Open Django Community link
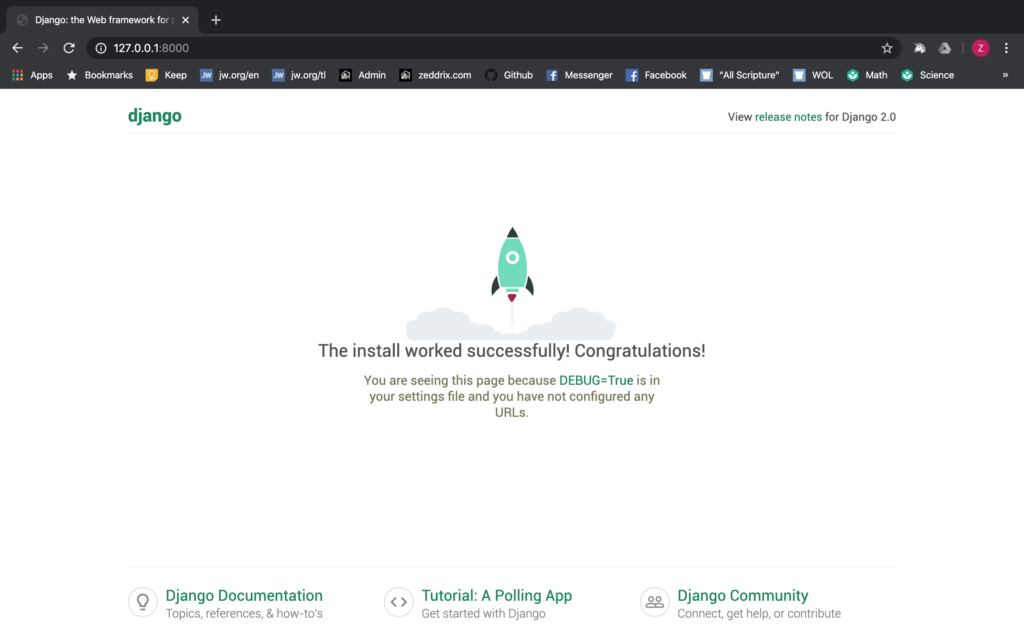This screenshot has height=640, width=1024. (x=743, y=596)
